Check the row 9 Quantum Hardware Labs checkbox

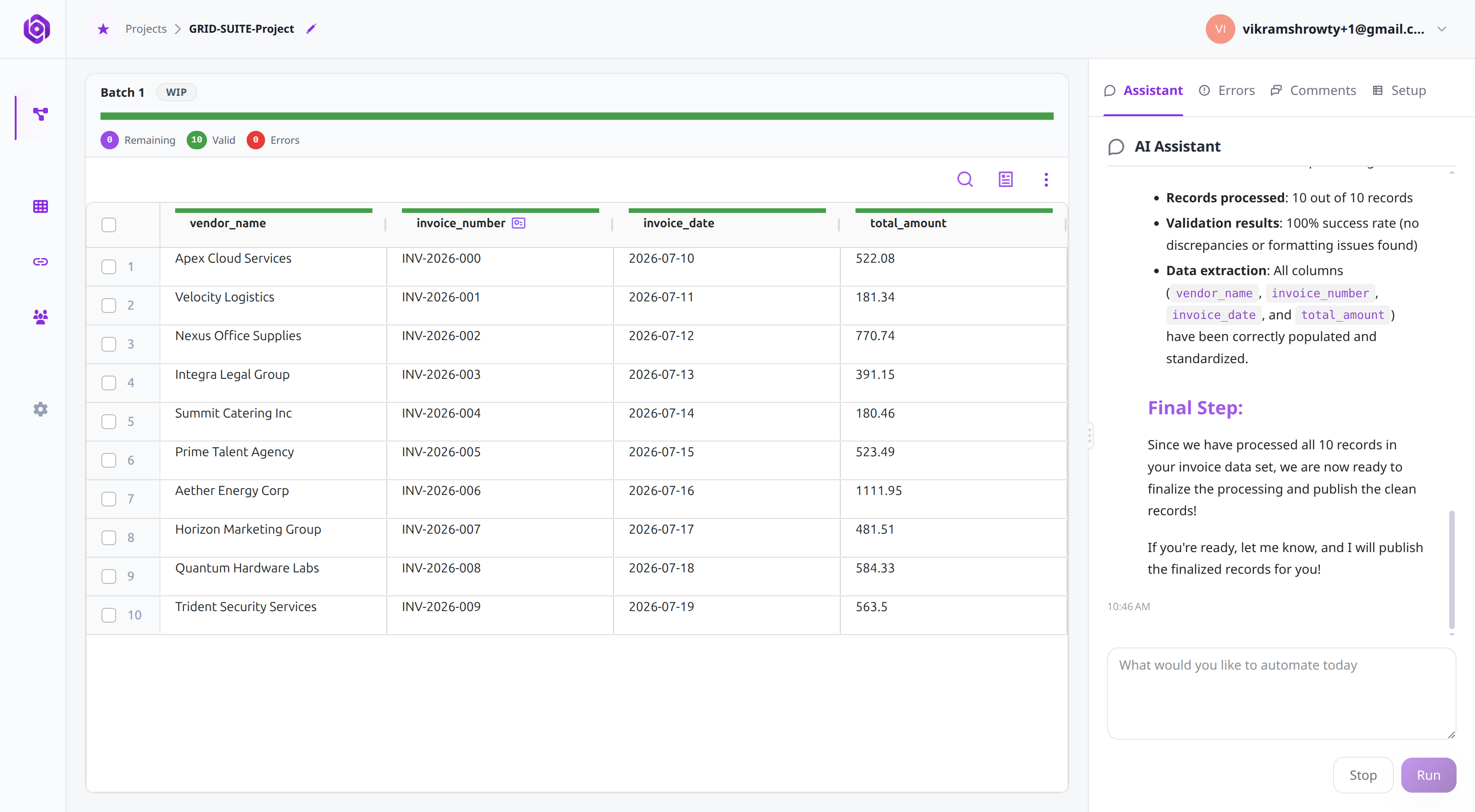(109, 576)
